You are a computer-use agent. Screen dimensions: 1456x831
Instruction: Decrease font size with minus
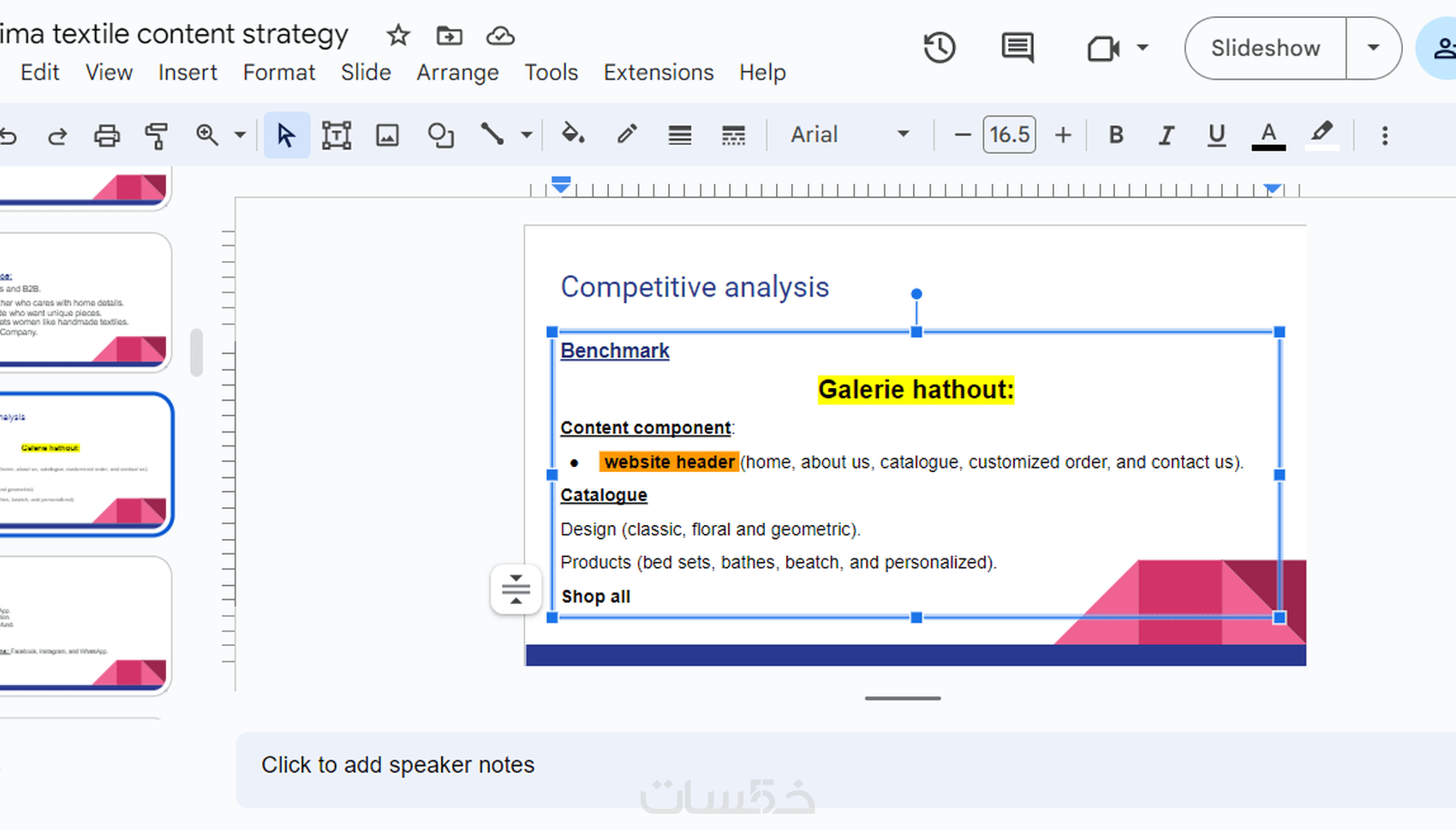[x=962, y=135]
